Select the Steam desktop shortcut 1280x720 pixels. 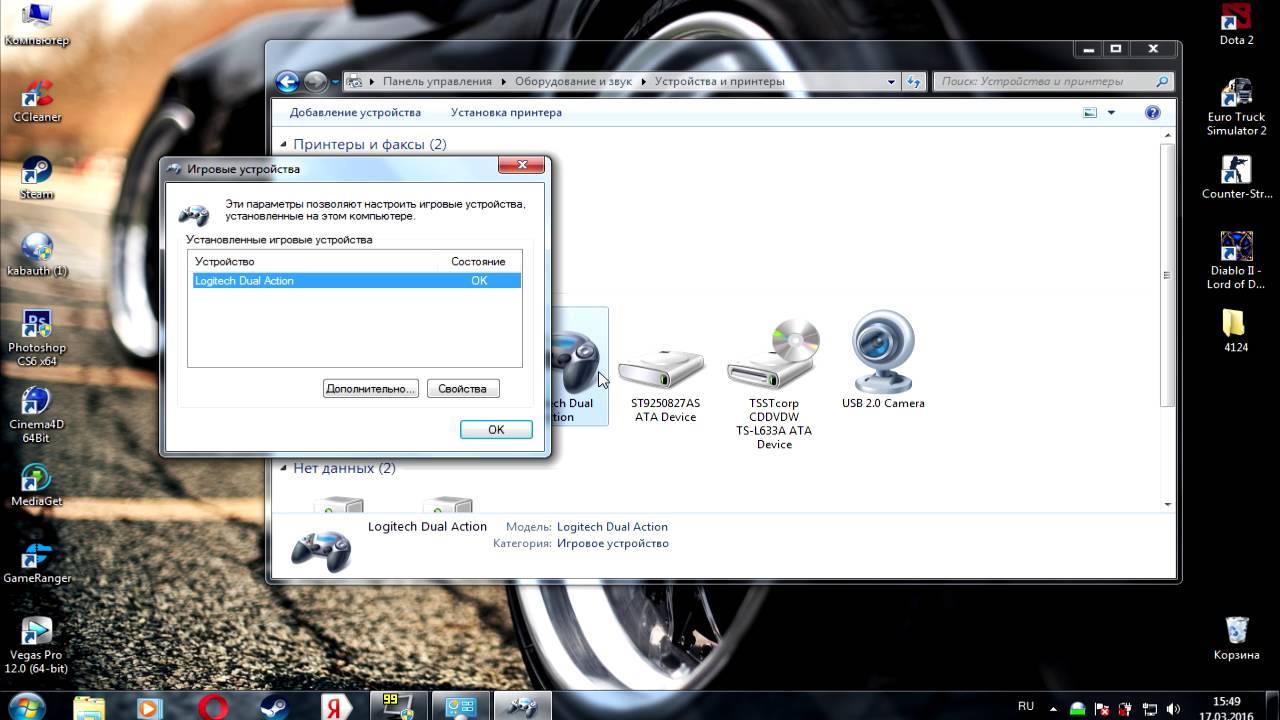point(37,178)
